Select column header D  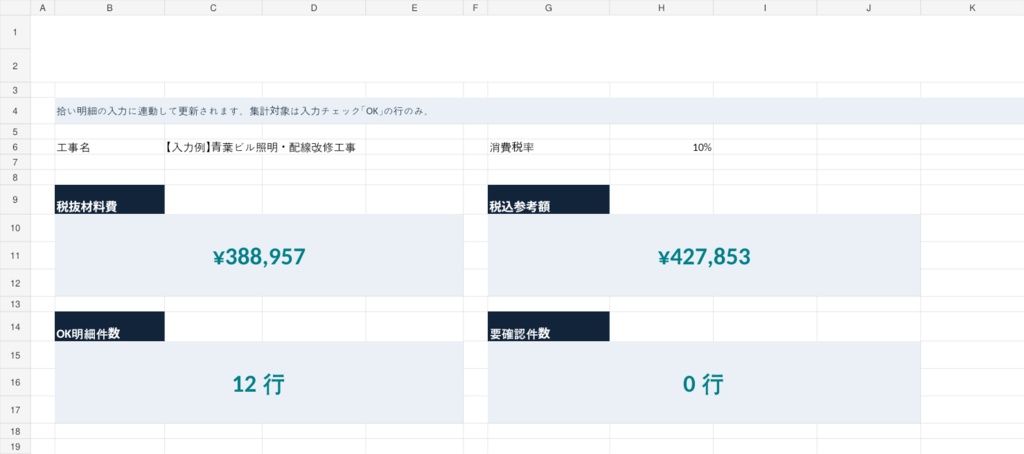click(x=314, y=8)
